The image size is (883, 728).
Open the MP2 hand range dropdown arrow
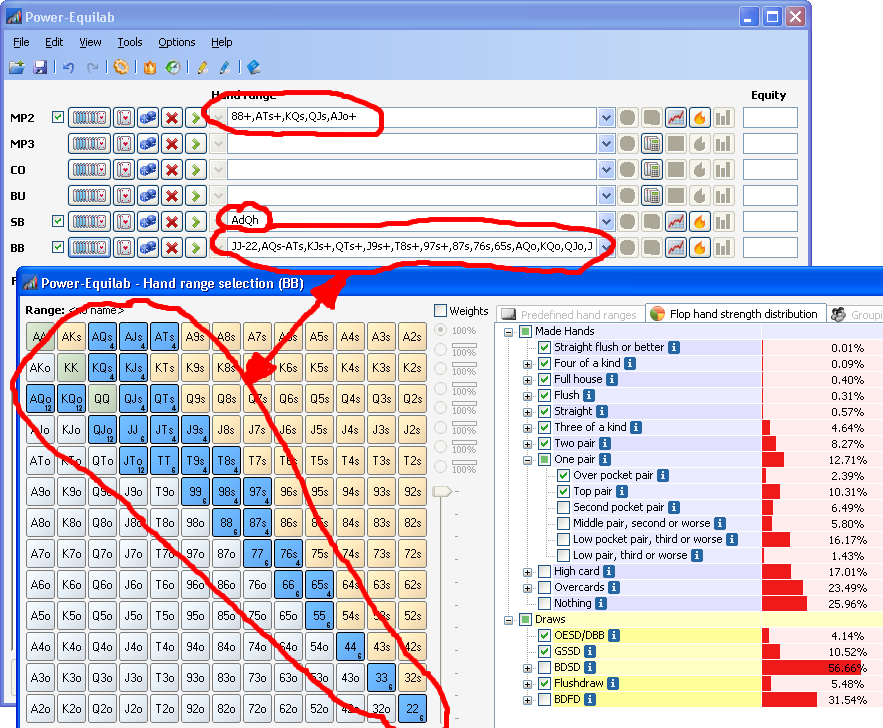[x=606, y=118]
